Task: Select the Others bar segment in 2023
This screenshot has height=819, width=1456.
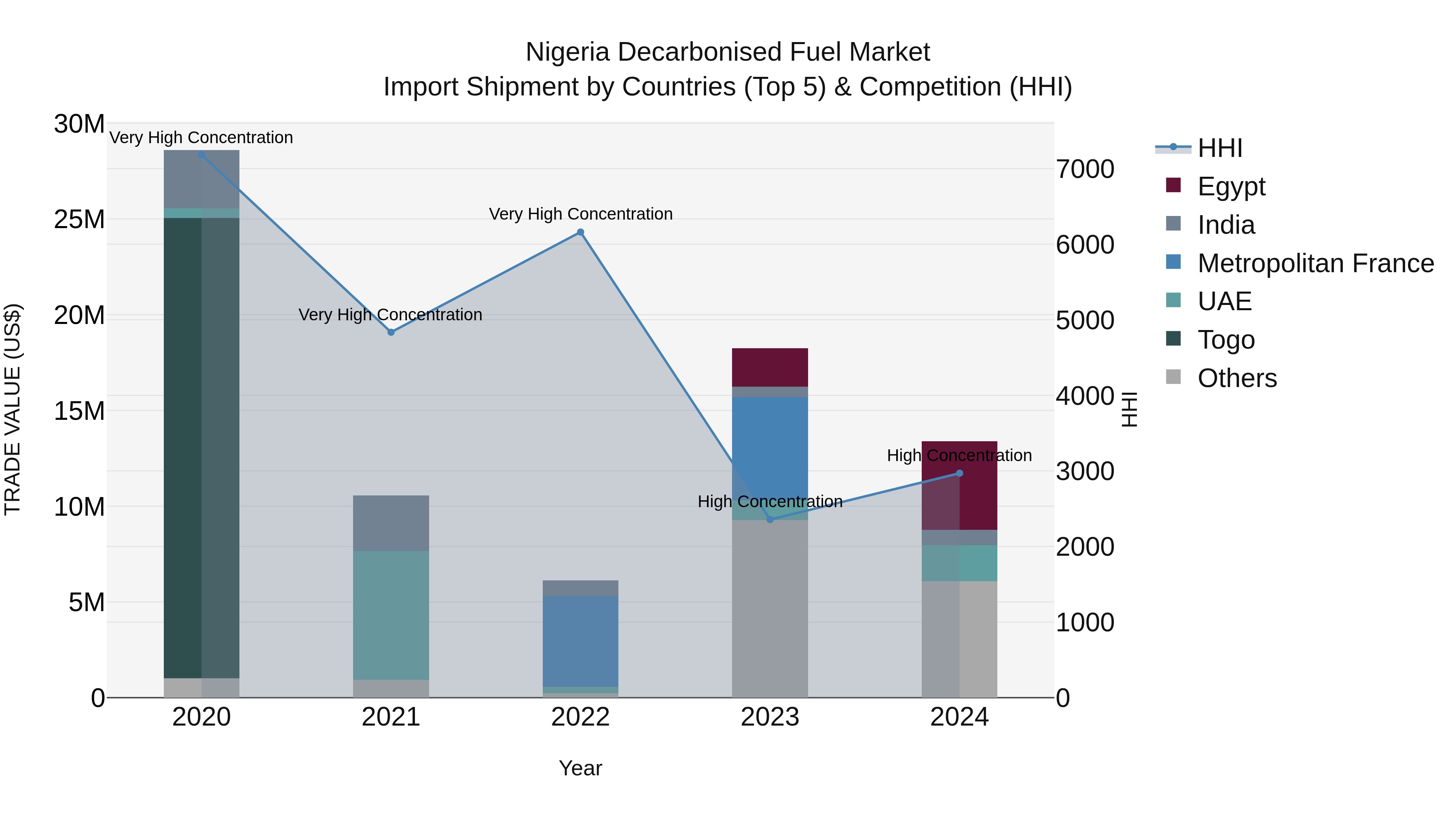Action: click(770, 609)
